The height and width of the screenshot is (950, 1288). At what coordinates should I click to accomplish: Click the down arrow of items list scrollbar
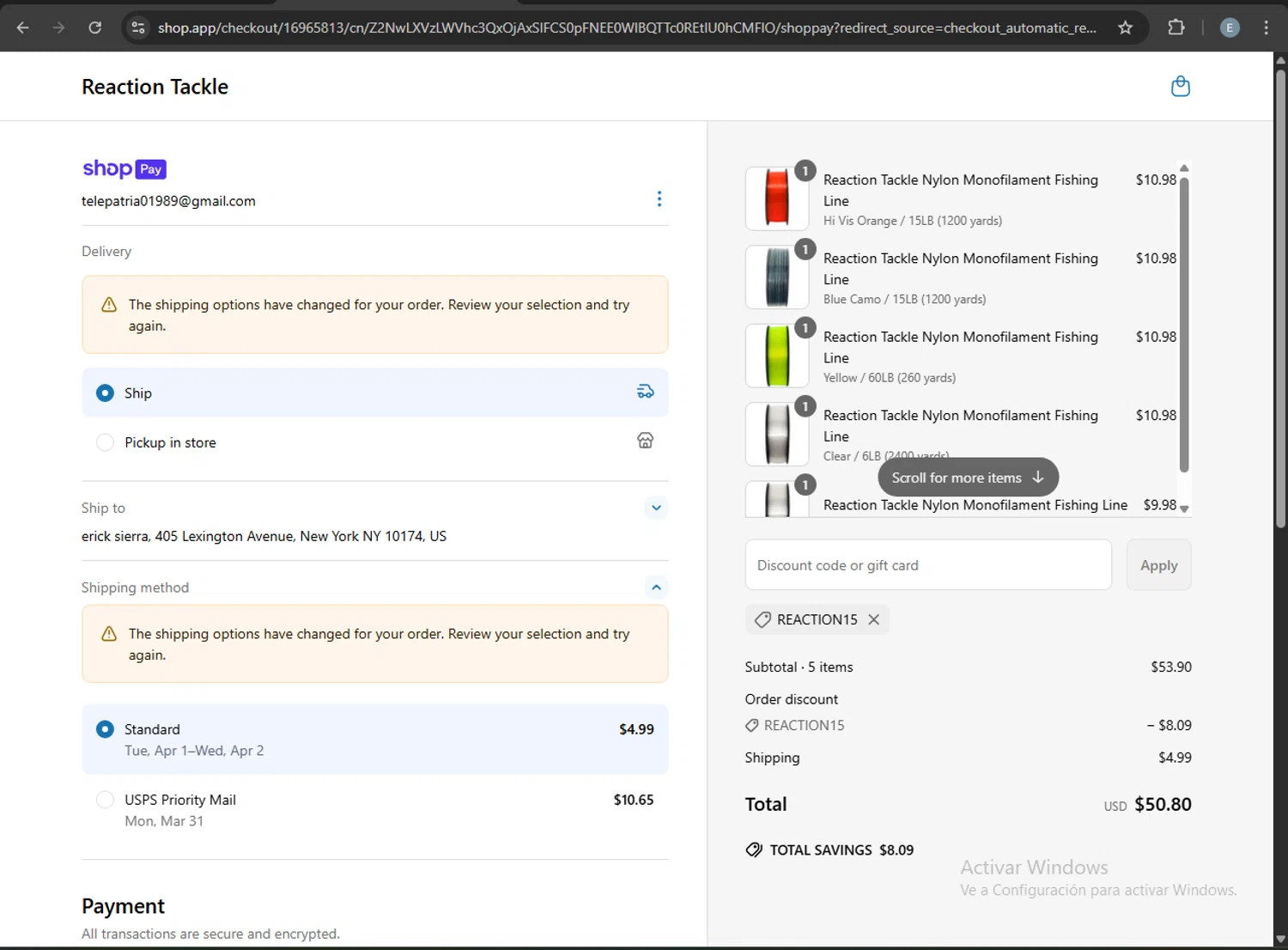[1184, 509]
